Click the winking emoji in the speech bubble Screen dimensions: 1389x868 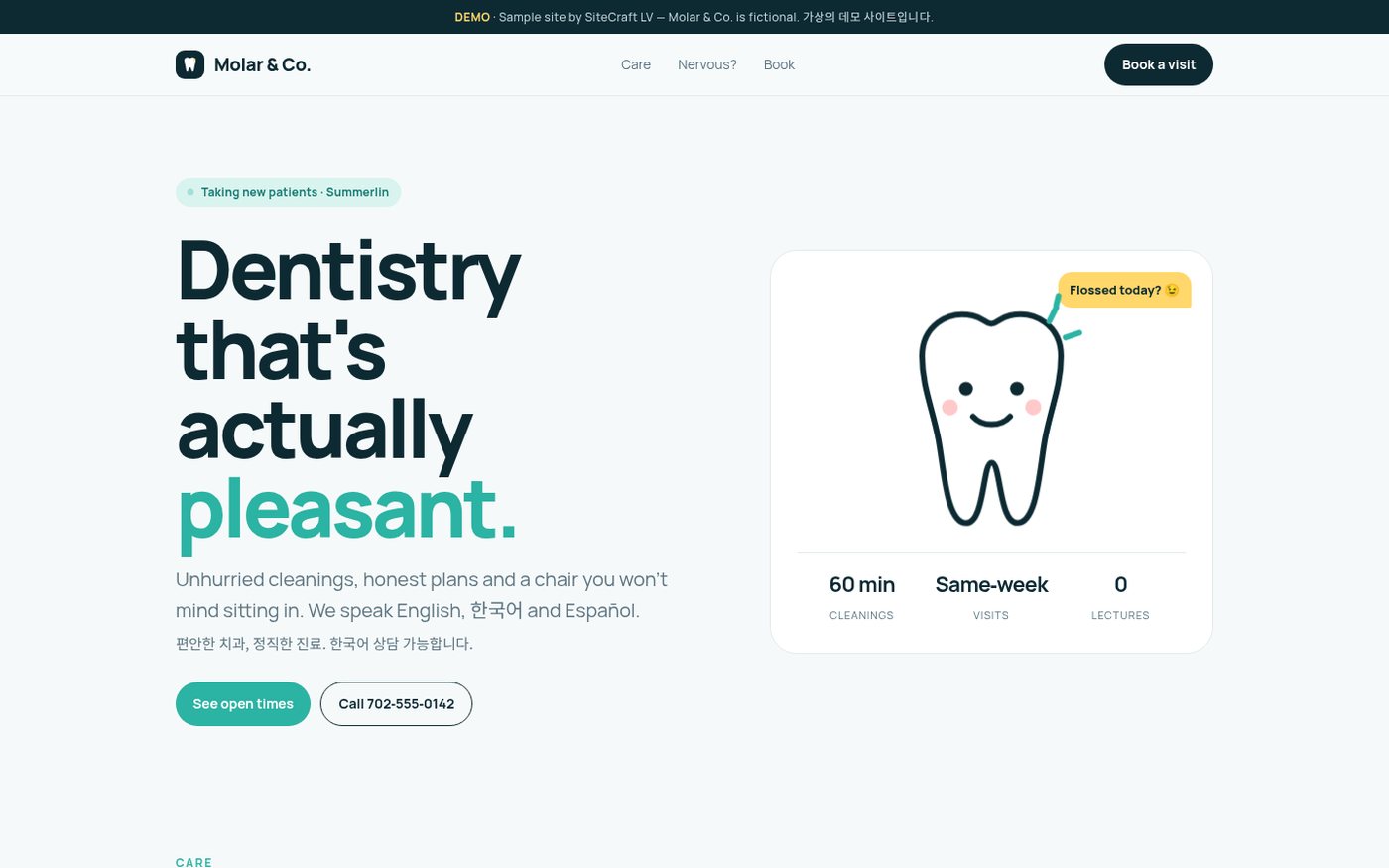point(1172,290)
